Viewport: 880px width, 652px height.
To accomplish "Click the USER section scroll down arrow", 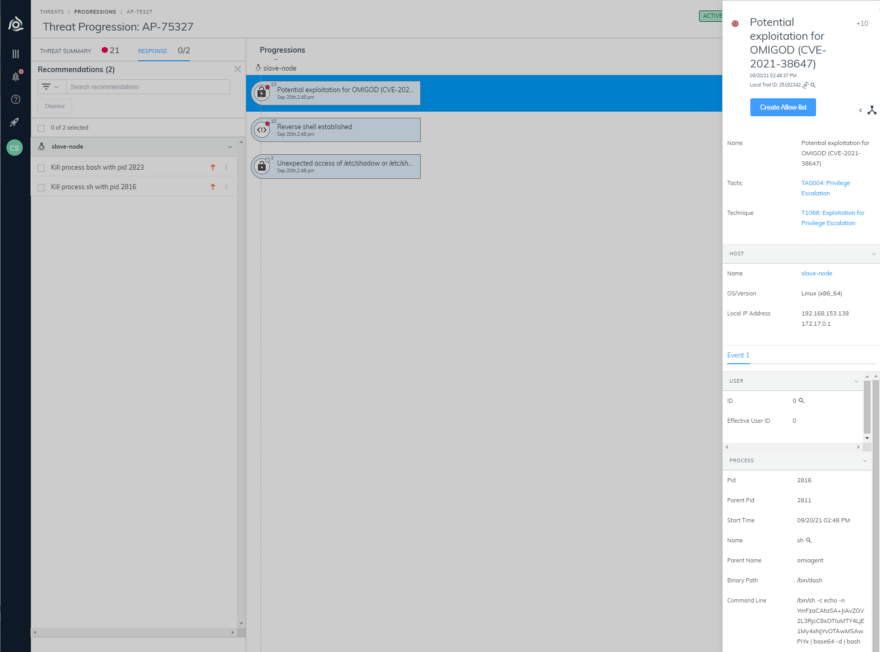I will click(867, 438).
